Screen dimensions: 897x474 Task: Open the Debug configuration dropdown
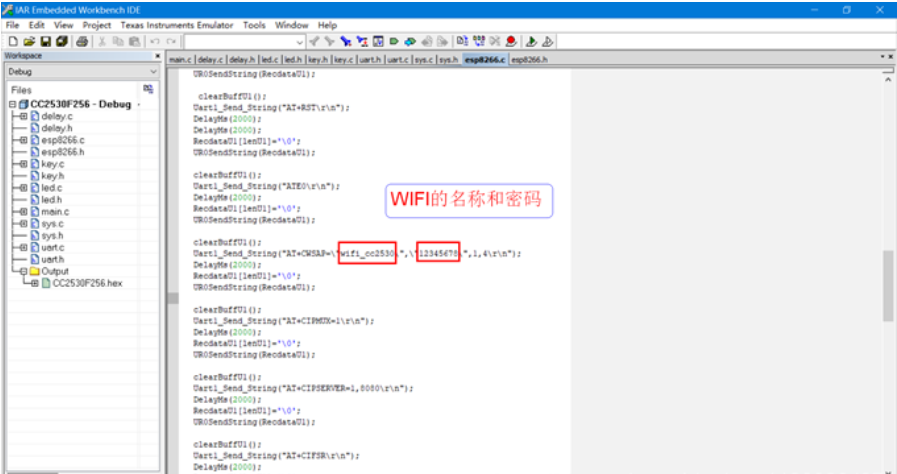tap(153, 71)
